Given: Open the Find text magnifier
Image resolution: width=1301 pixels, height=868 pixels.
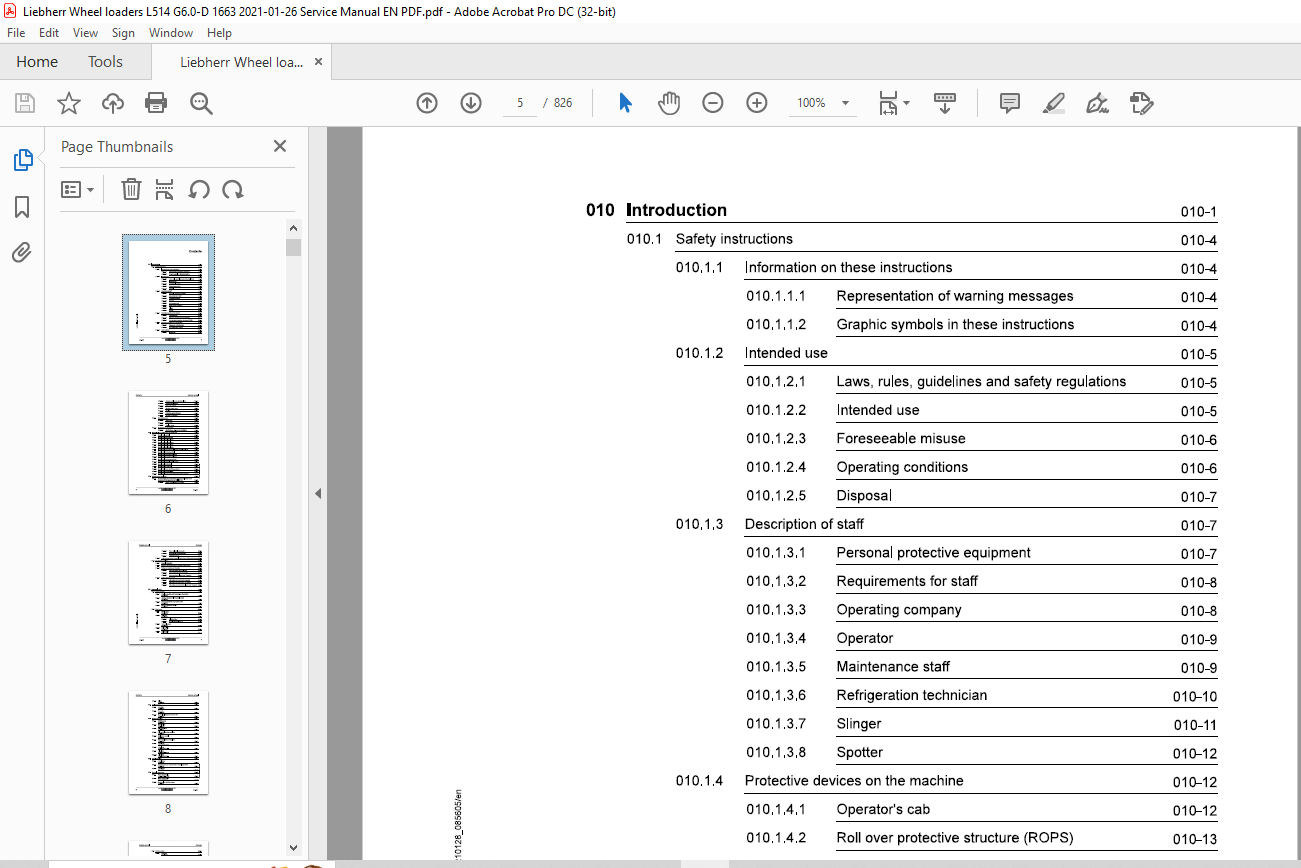Looking at the screenshot, I should point(201,103).
